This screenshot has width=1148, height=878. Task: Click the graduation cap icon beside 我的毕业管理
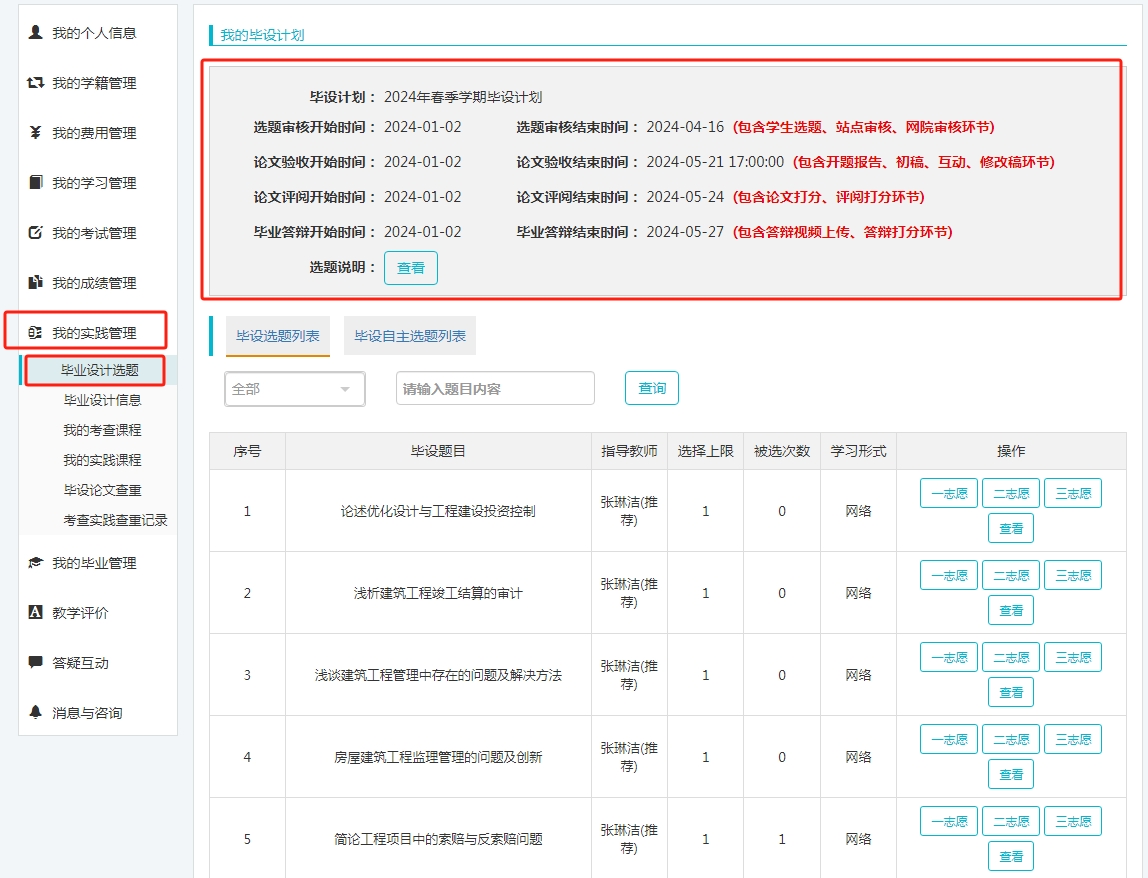36,563
